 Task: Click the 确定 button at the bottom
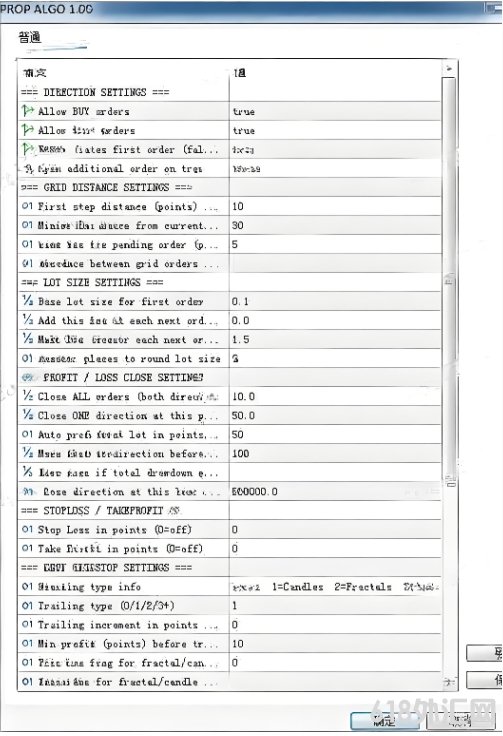[385, 721]
